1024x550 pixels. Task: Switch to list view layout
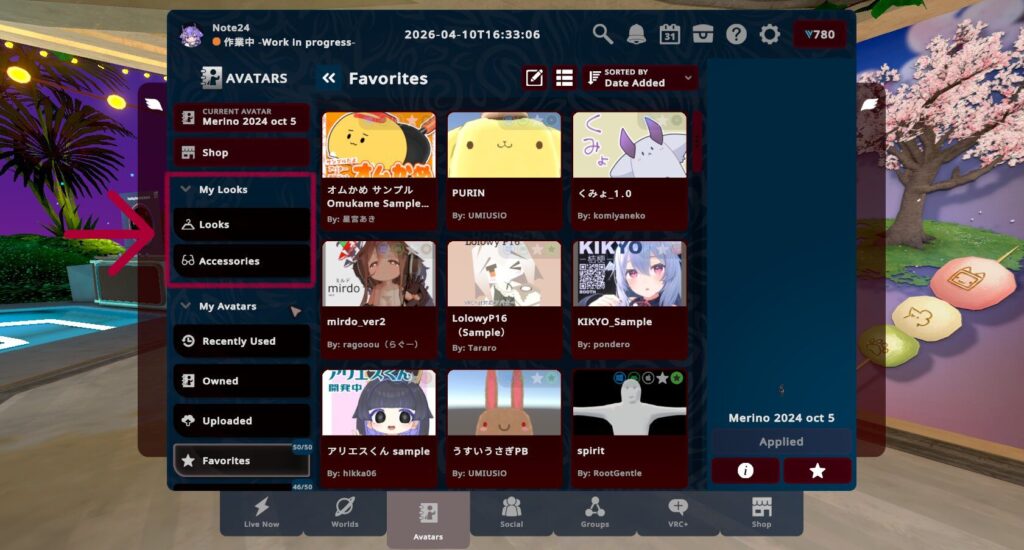pos(564,78)
